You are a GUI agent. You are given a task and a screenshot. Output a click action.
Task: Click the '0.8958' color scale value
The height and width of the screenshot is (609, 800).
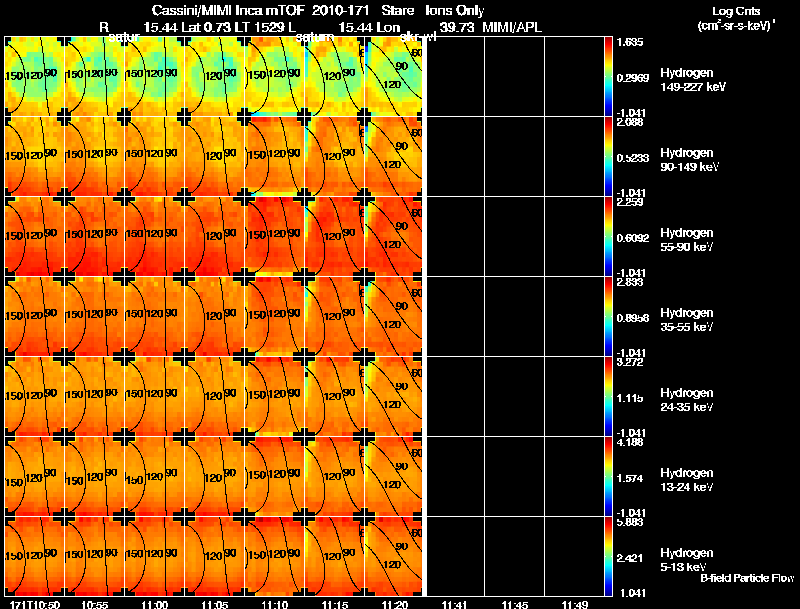click(x=633, y=318)
